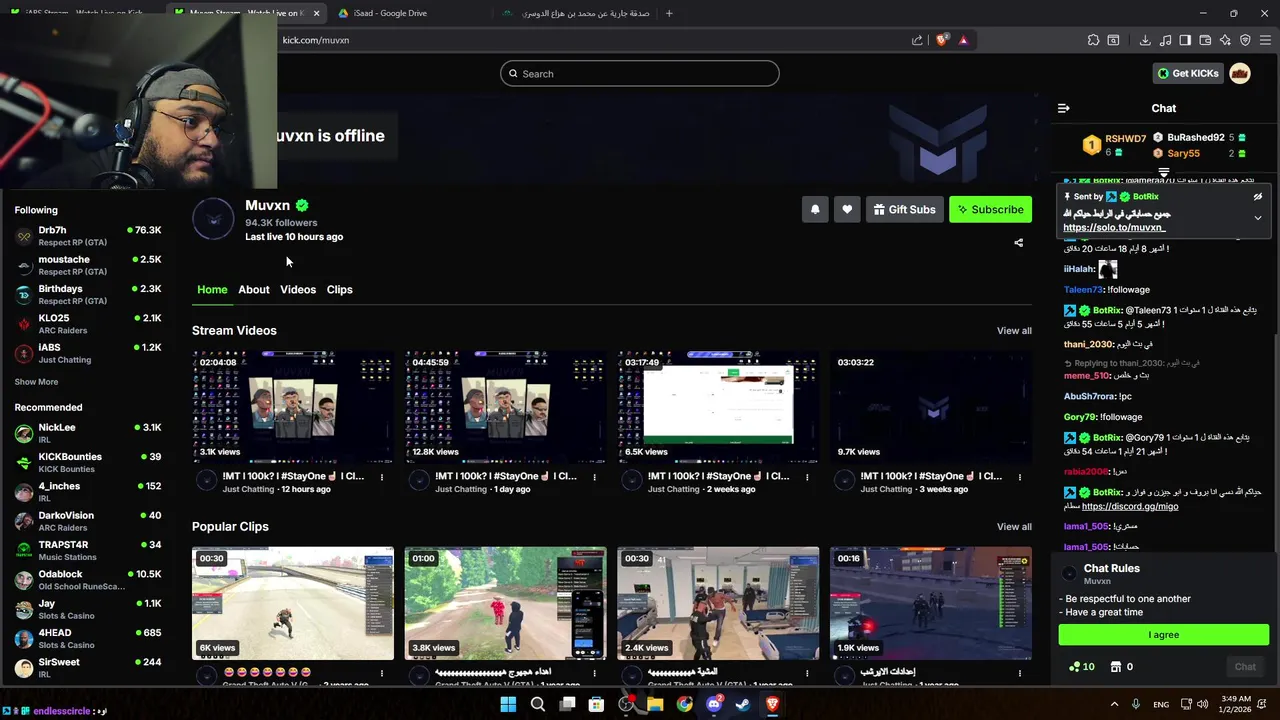Open Discord from the taskbar

[x=714, y=704]
